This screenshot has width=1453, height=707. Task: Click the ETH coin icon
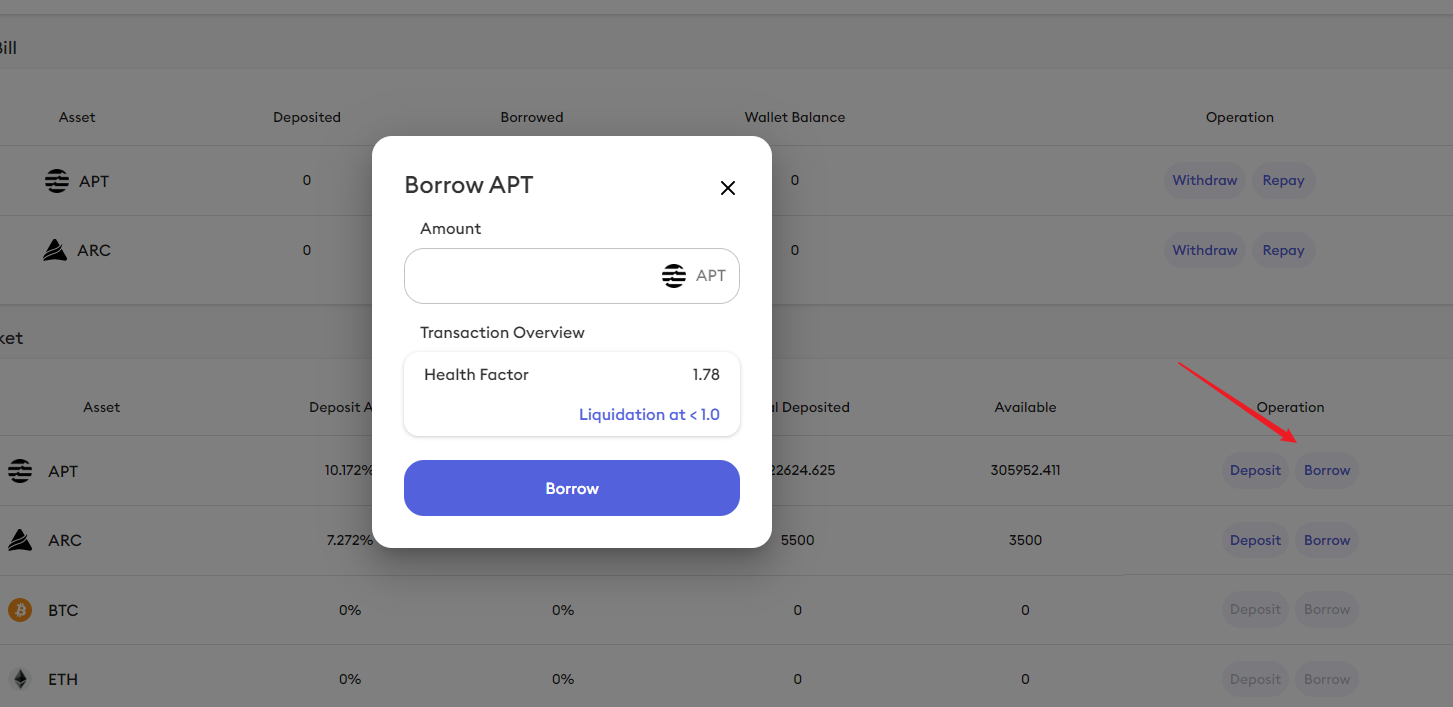(x=20, y=679)
